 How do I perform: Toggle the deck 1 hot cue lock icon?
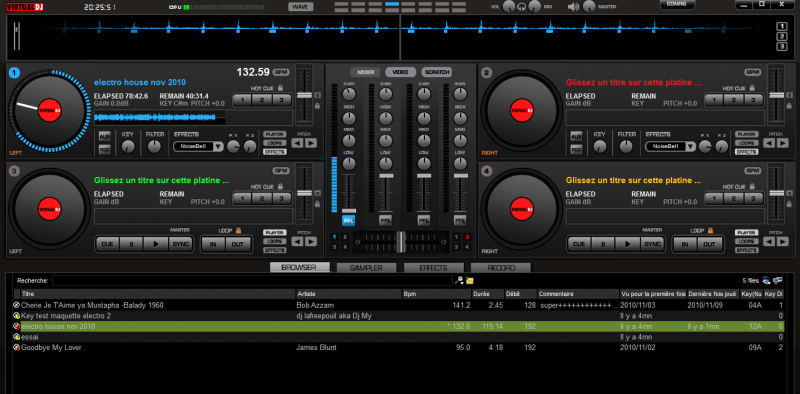click(x=280, y=88)
